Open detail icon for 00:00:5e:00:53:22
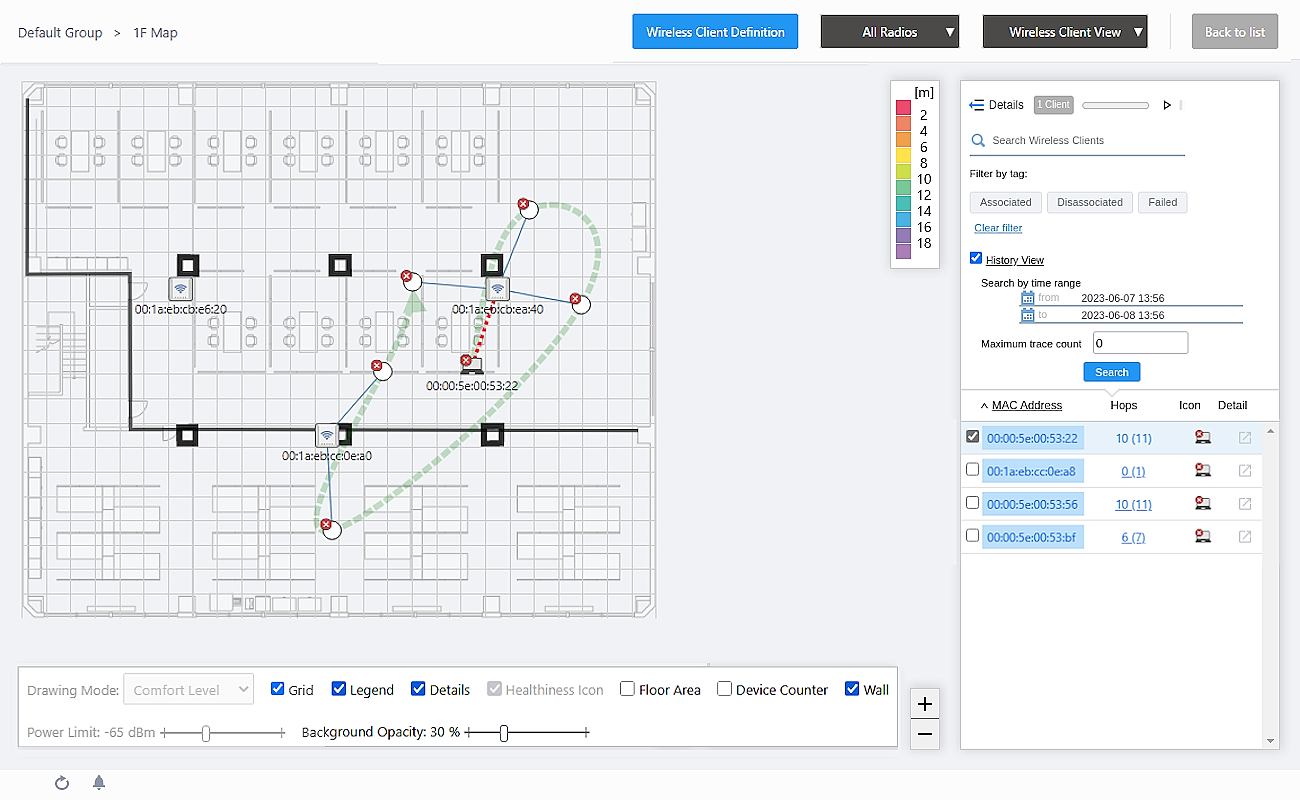1300x800 pixels. tap(1245, 438)
